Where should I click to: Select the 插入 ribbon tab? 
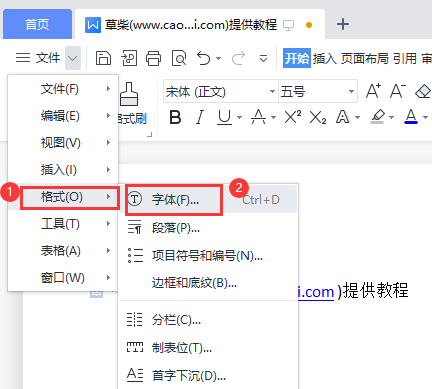coord(325,58)
